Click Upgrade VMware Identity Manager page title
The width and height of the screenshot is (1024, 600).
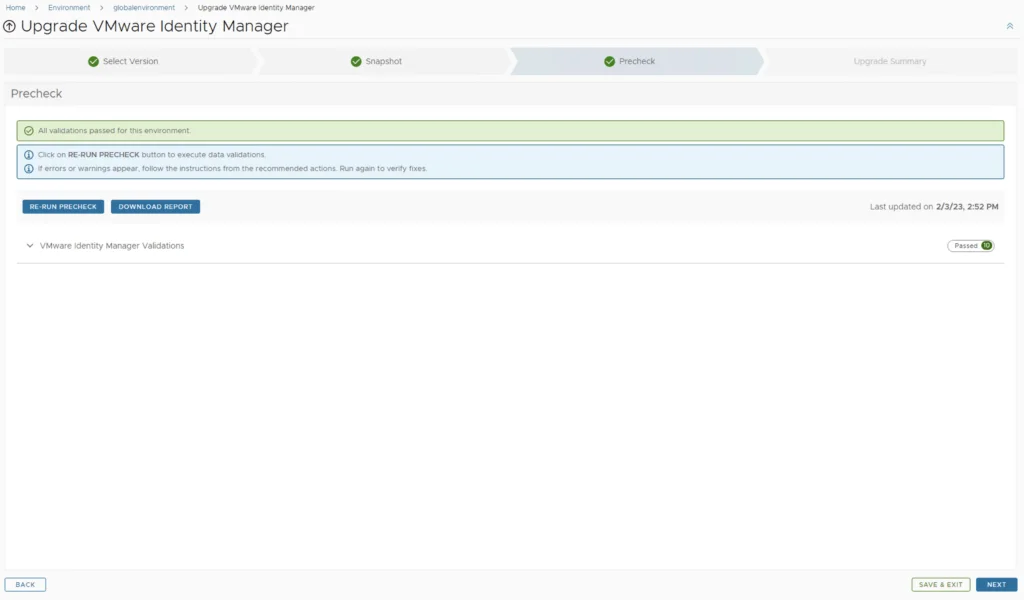tap(155, 26)
